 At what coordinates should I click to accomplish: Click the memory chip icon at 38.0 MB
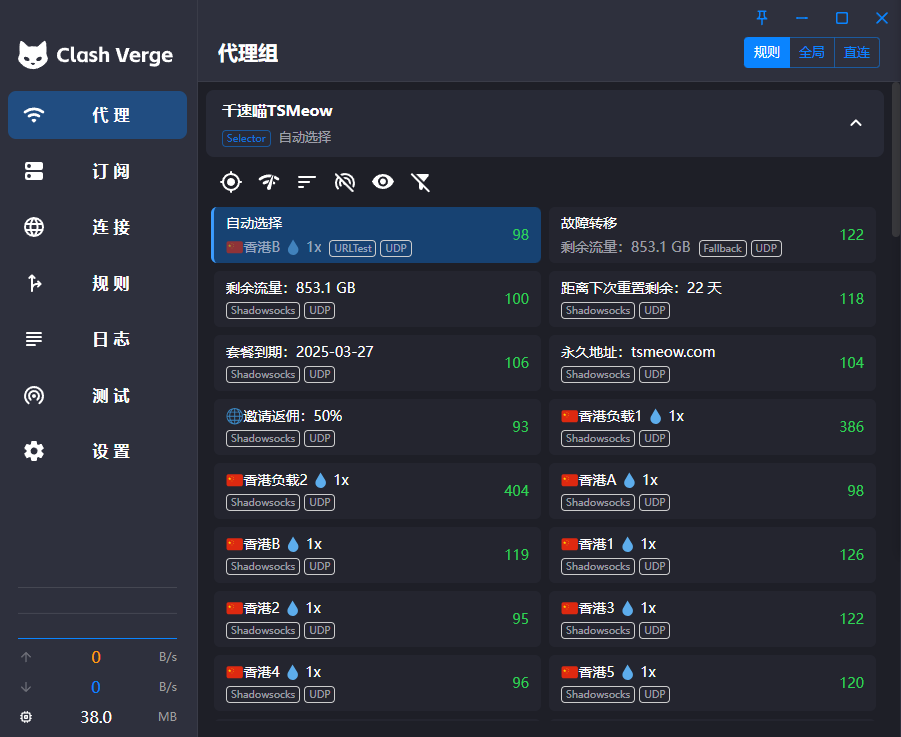pyautogui.click(x=26, y=717)
